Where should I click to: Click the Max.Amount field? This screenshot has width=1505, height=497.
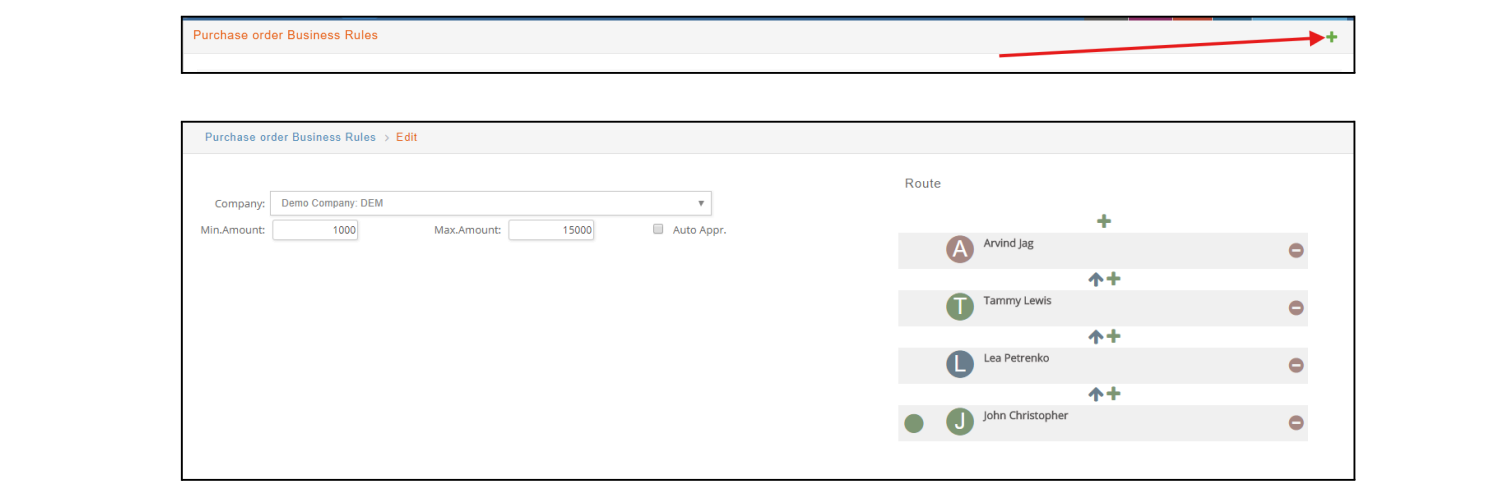[551, 230]
